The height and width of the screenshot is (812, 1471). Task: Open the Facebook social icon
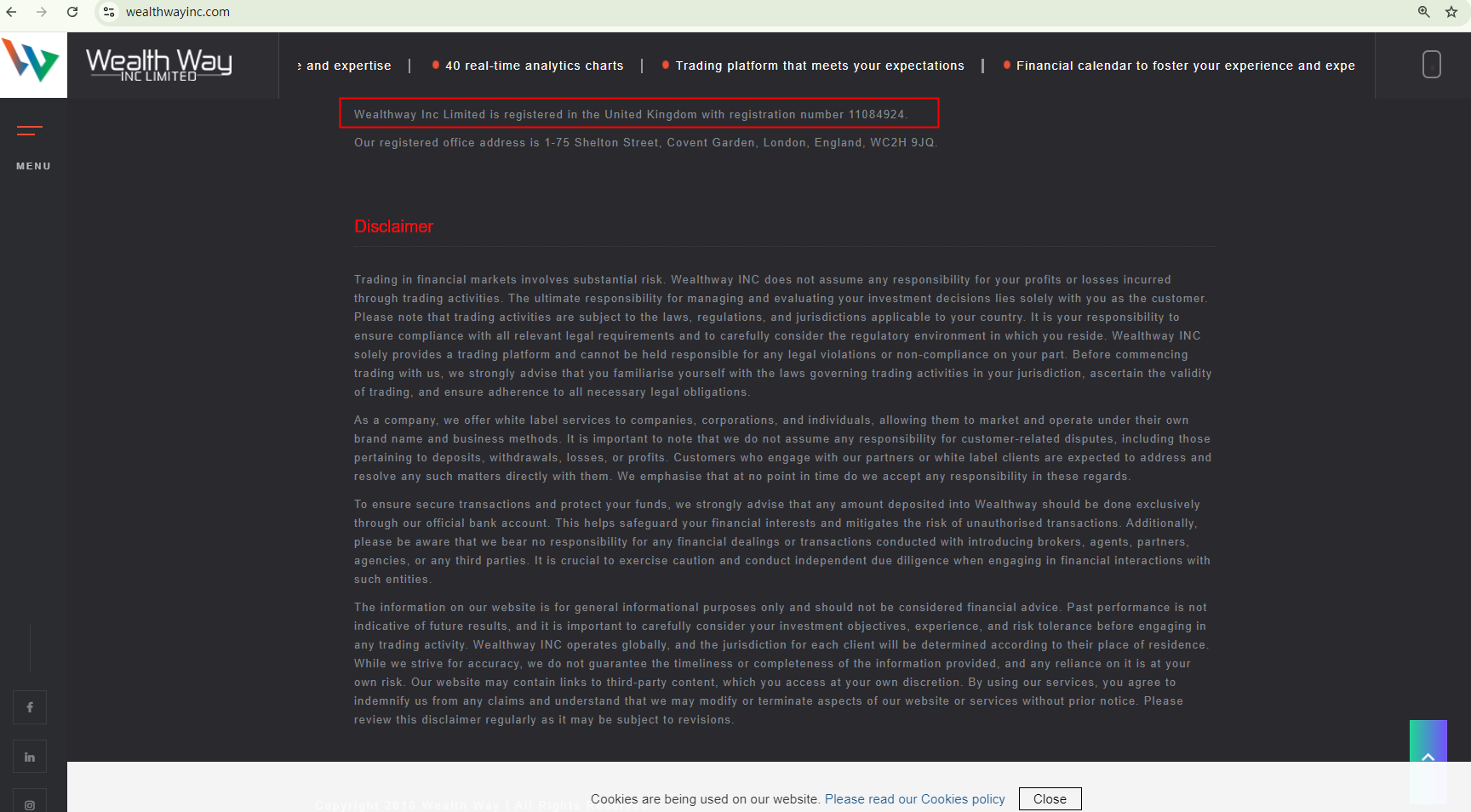pos(30,707)
